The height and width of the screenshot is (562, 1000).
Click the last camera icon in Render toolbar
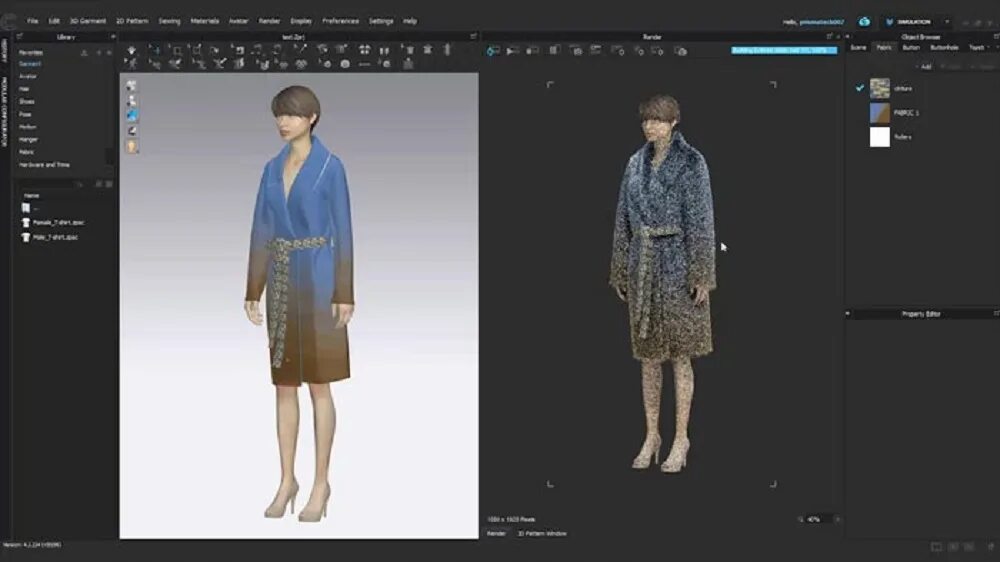(681, 51)
